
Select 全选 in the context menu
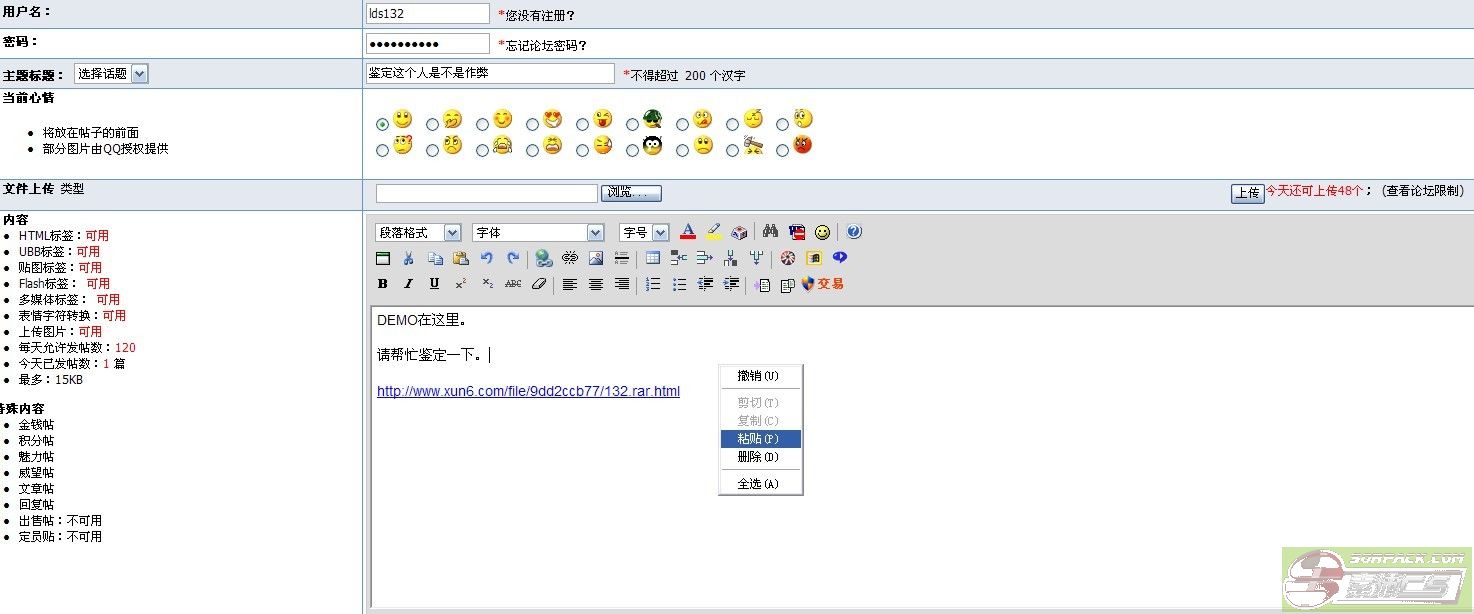(758, 484)
